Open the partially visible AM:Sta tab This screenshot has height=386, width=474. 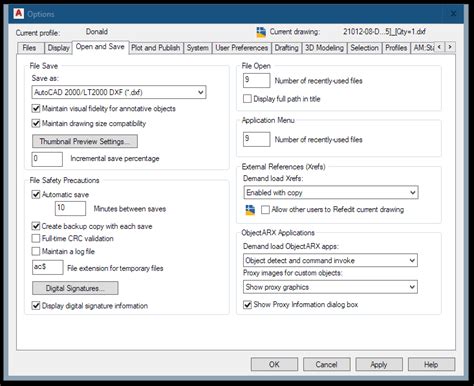click(x=423, y=48)
